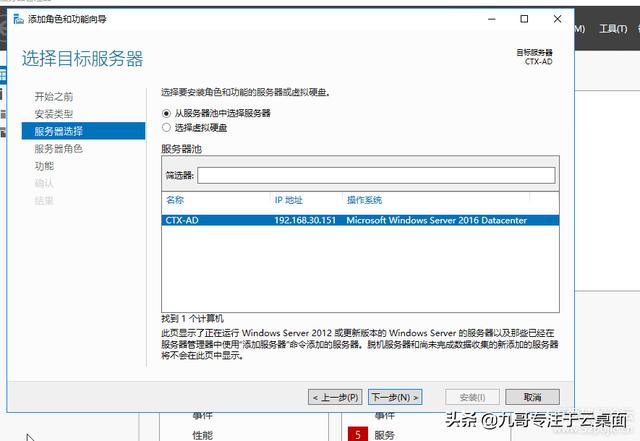Sort by IP 地址 column header
The image size is (640, 441).
coord(289,200)
